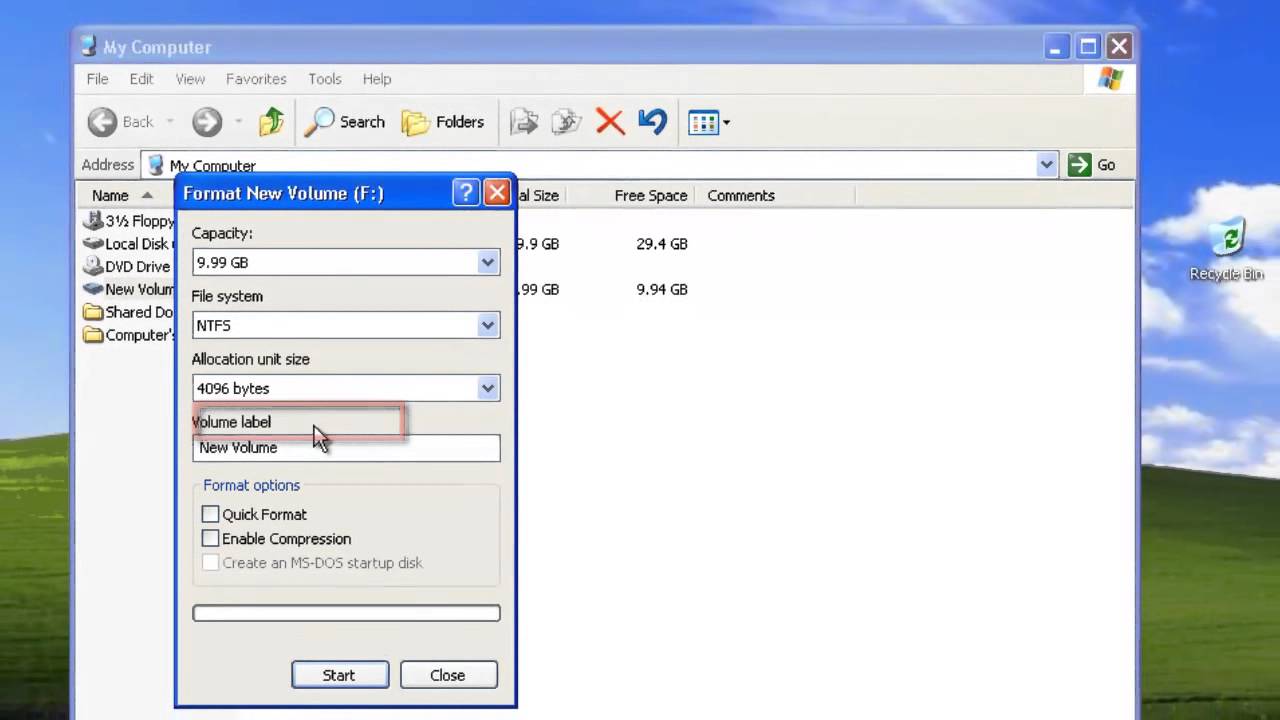Select the DVD Drive icon
The width and height of the screenshot is (1280, 720).
point(93,266)
